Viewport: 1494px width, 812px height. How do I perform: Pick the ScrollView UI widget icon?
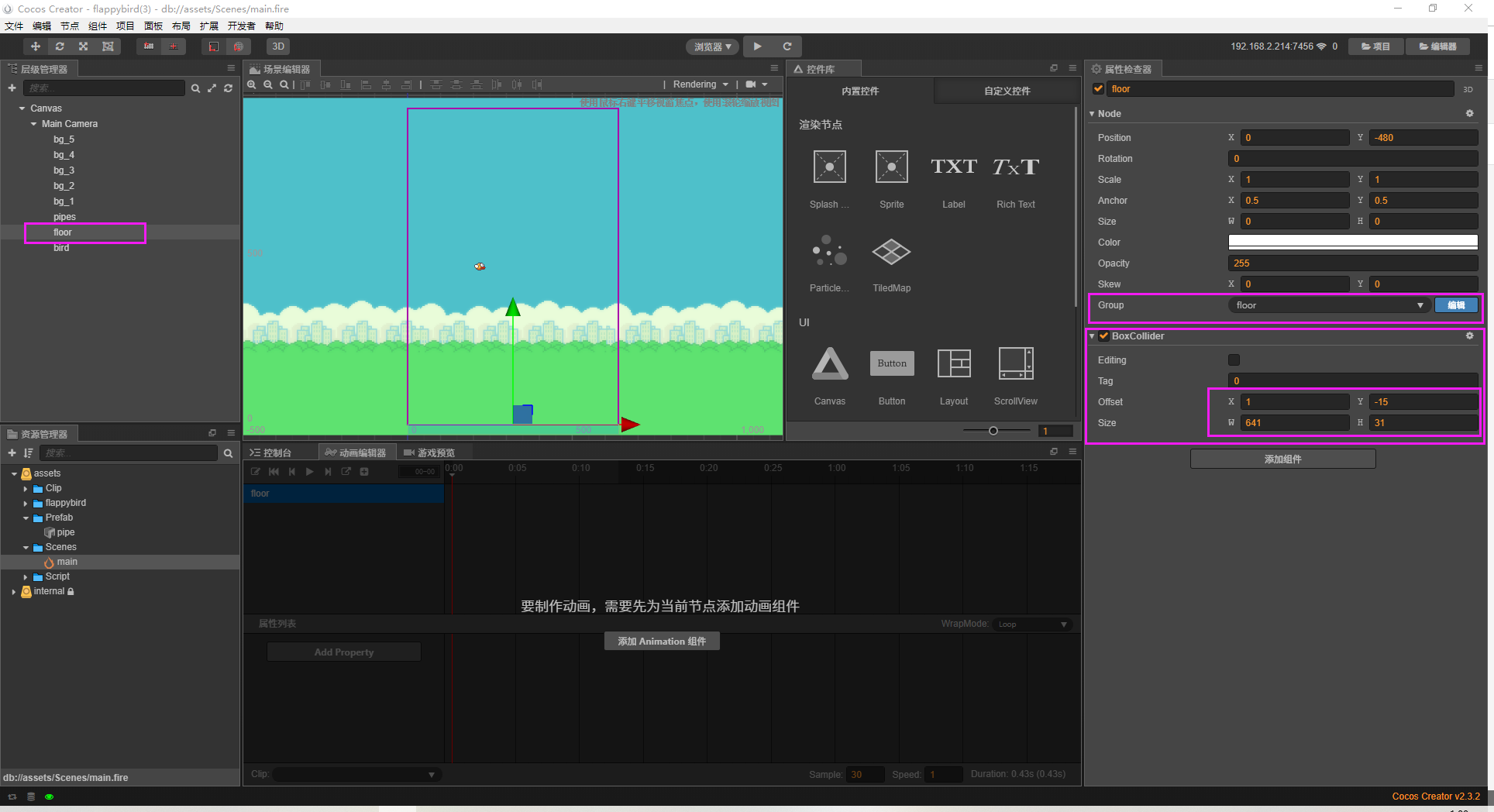click(1016, 363)
